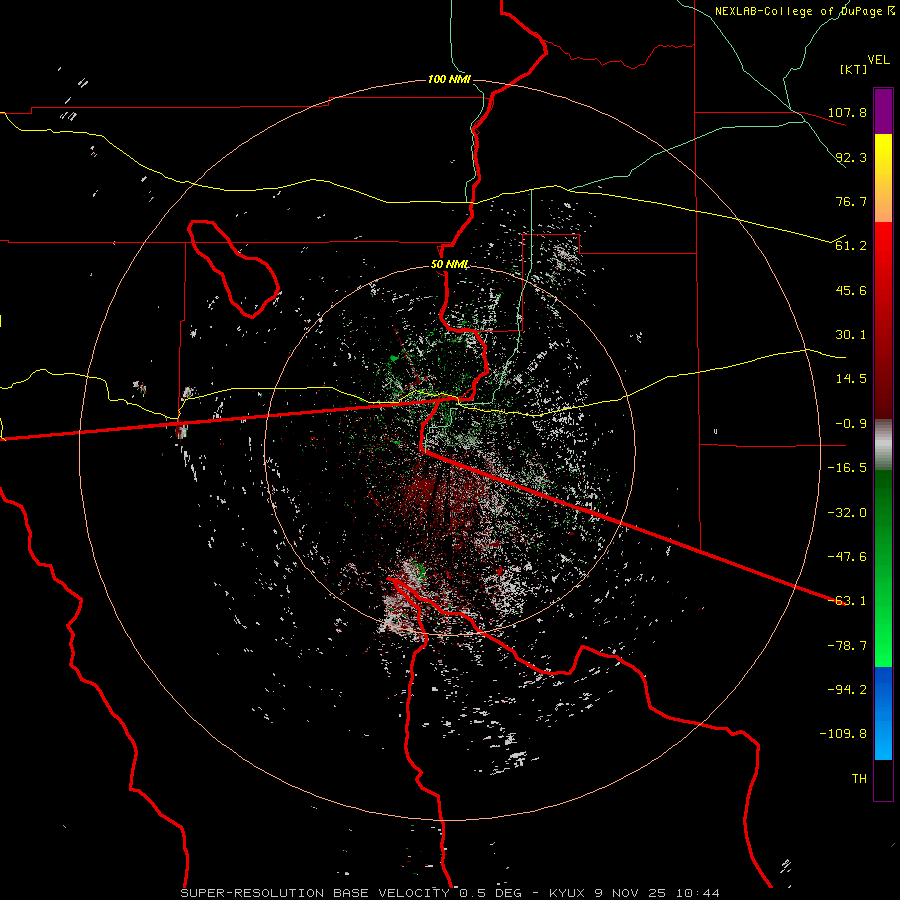Click the [KT] units label
The image size is (900, 900).
tap(853, 69)
